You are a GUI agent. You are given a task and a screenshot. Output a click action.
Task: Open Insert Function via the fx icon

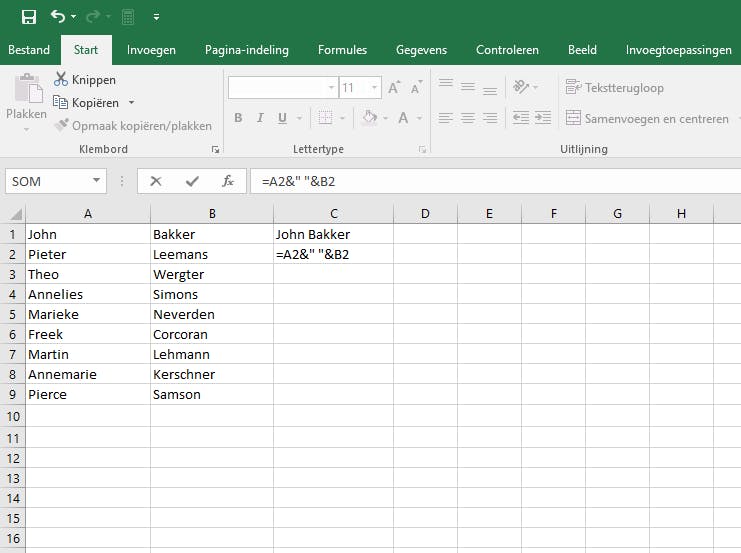point(228,181)
